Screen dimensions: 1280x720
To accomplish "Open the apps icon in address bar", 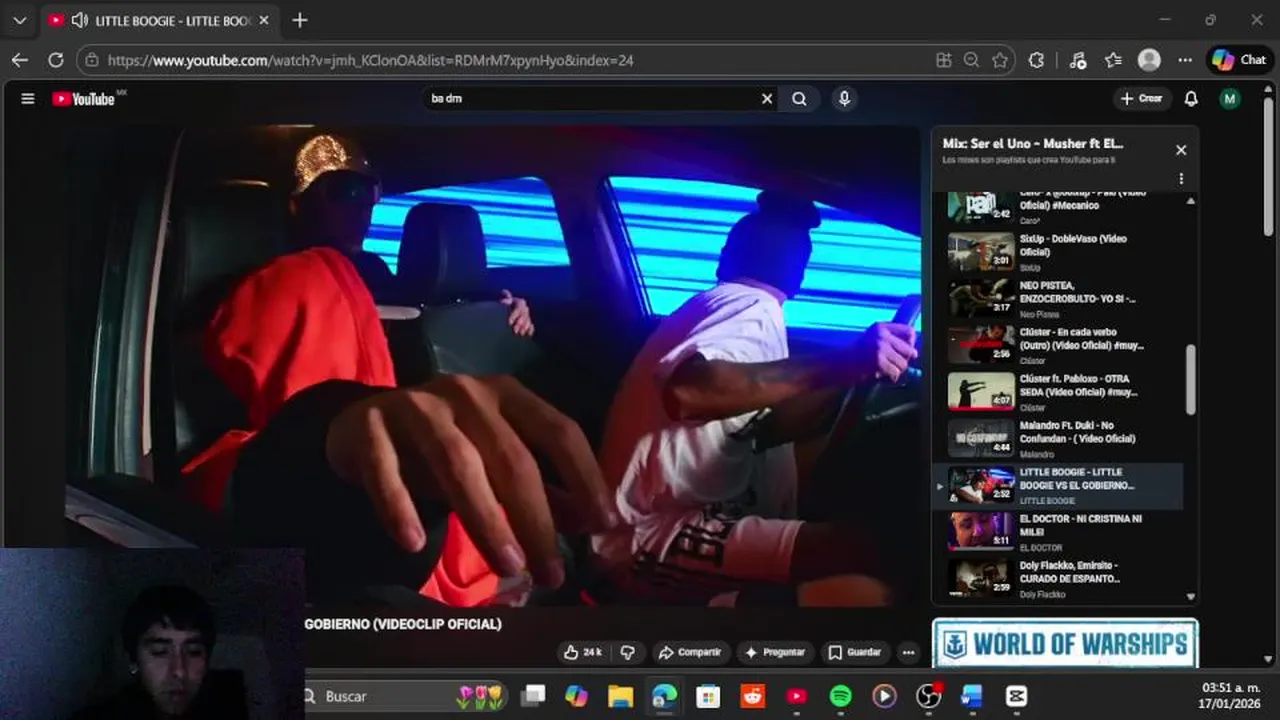I will tap(943, 60).
